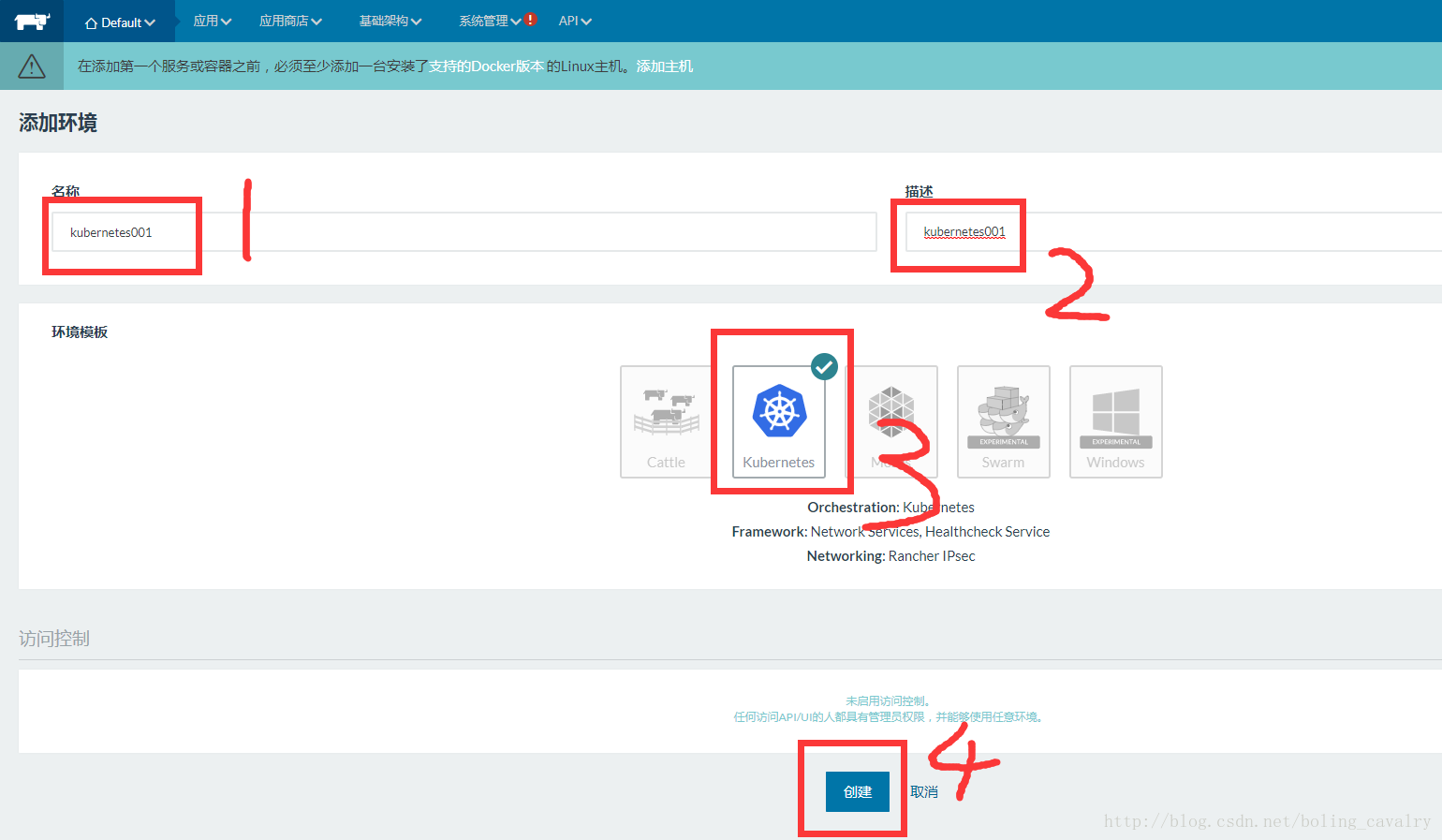1442x840 pixels.
Task: Click the 访问控制 section heading
Action: pos(54,639)
